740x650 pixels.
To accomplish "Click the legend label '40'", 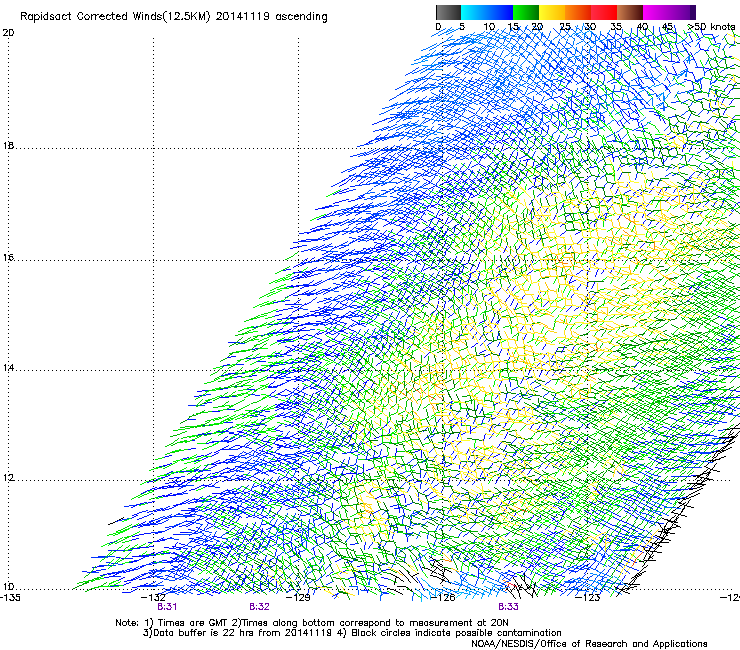I will click(x=642, y=27).
